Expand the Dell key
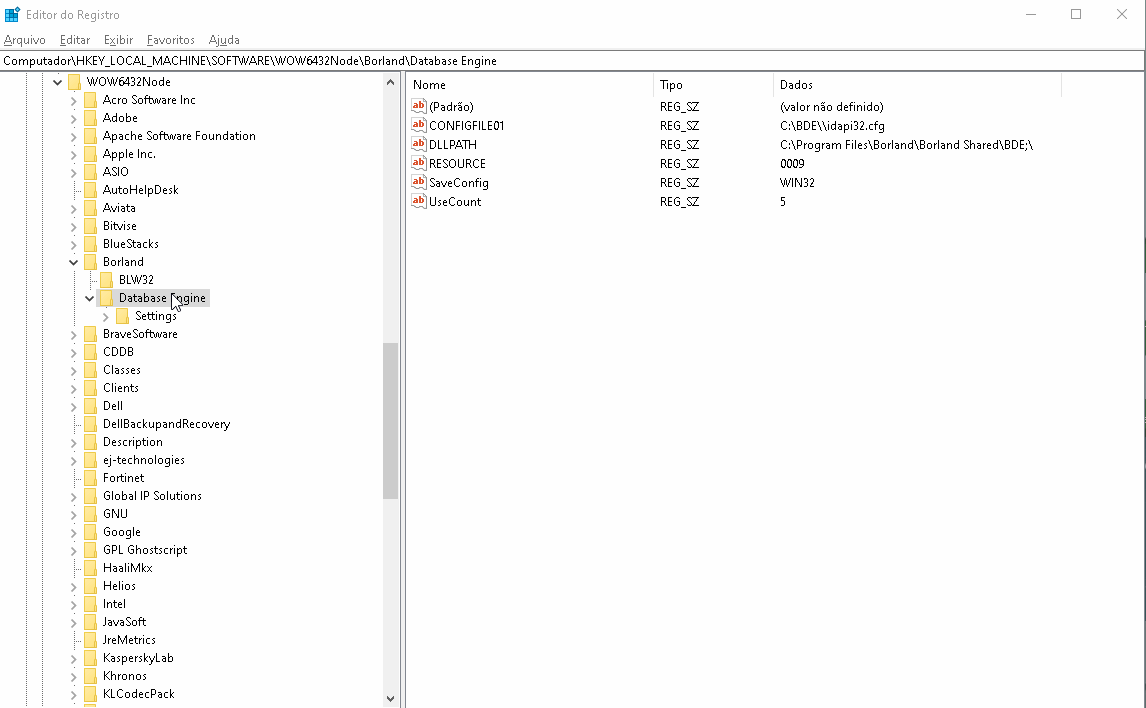Viewport: 1146px width, 708px height. (74, 406)
